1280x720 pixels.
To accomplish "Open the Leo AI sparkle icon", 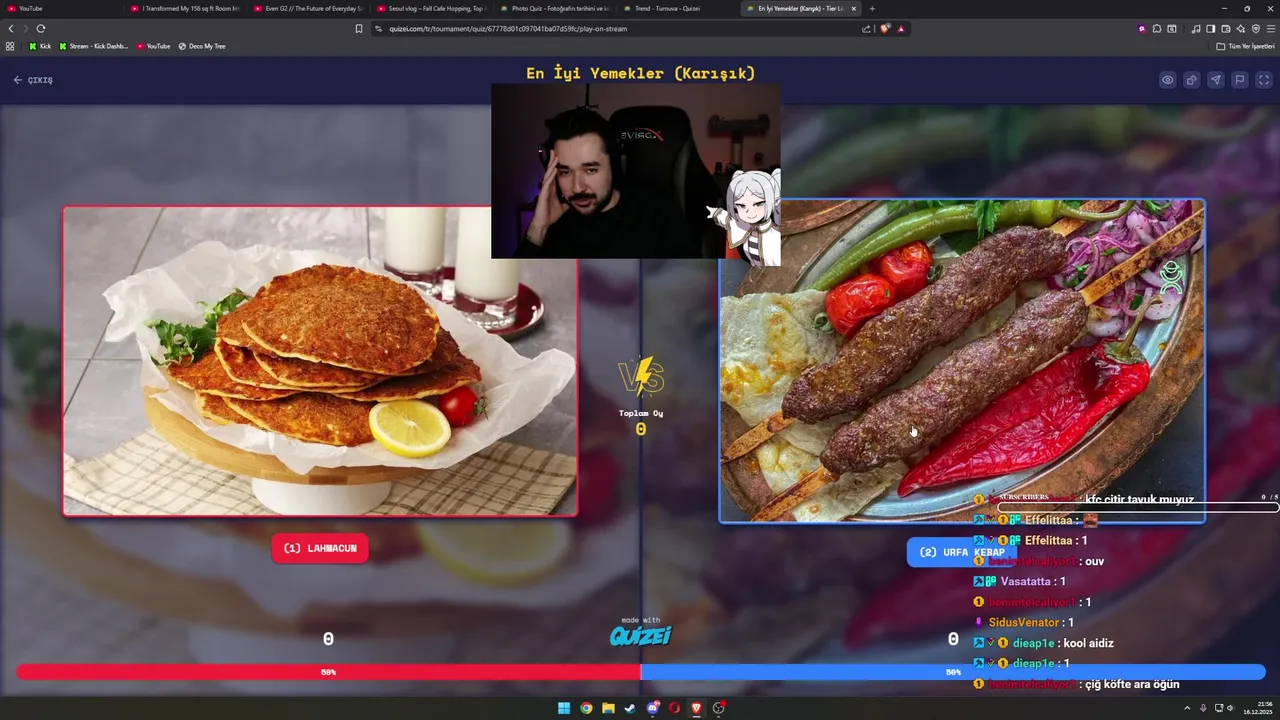I will coord(1240,29).
